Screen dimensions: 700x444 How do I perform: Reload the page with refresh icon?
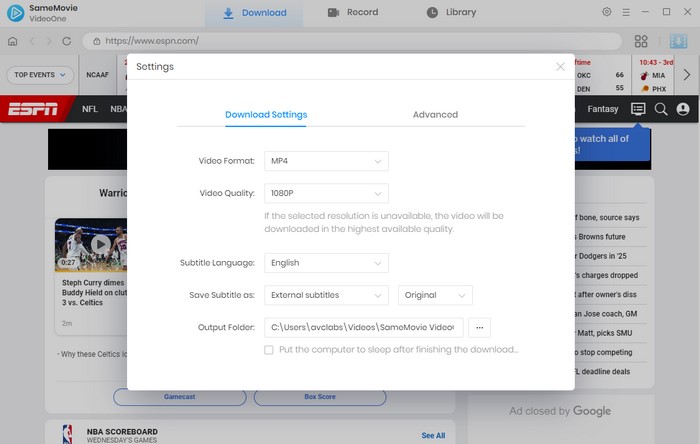(x=67, y=41)
